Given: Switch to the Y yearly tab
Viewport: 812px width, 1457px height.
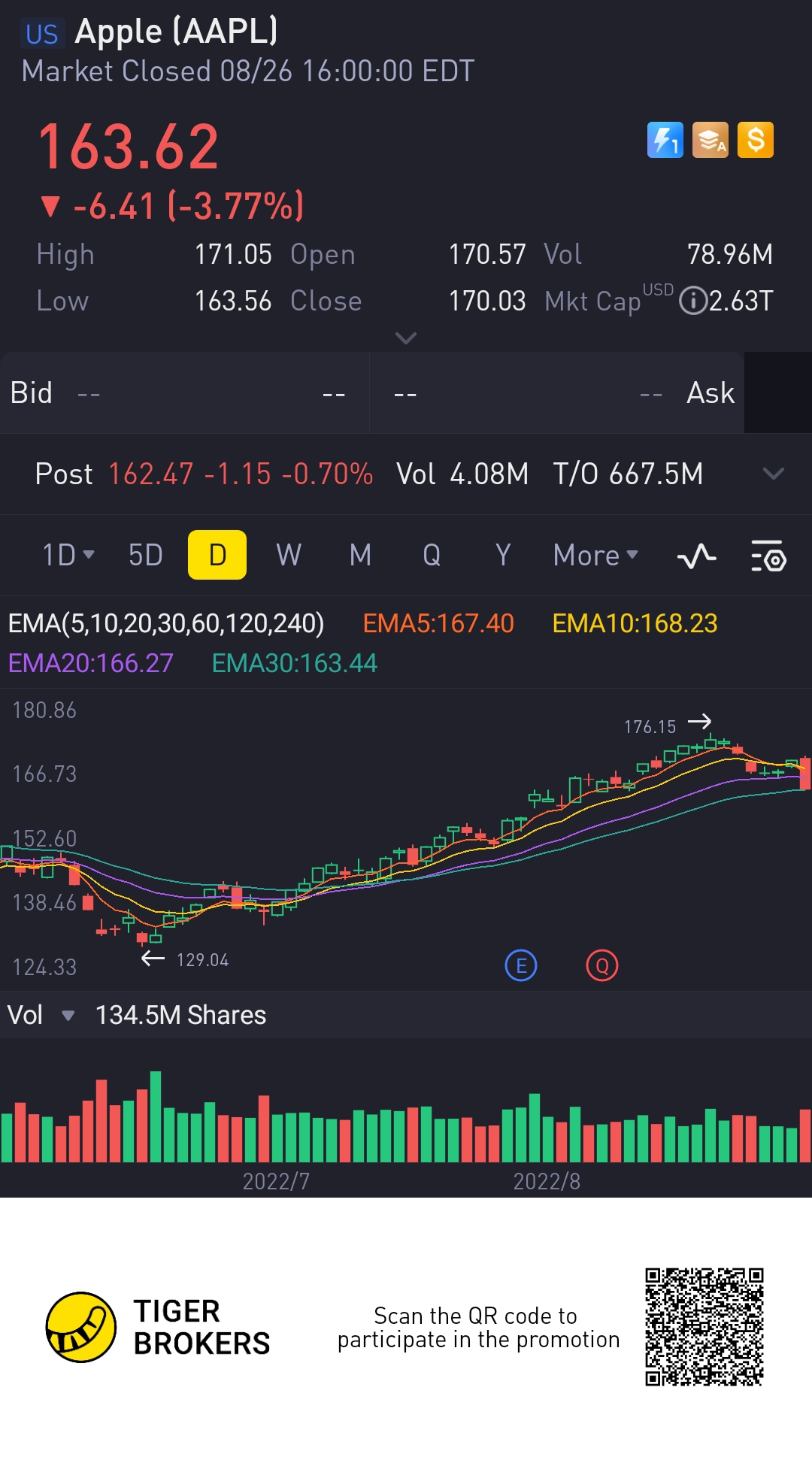Looking at the screenshot, I should click(x=503, y=556).
